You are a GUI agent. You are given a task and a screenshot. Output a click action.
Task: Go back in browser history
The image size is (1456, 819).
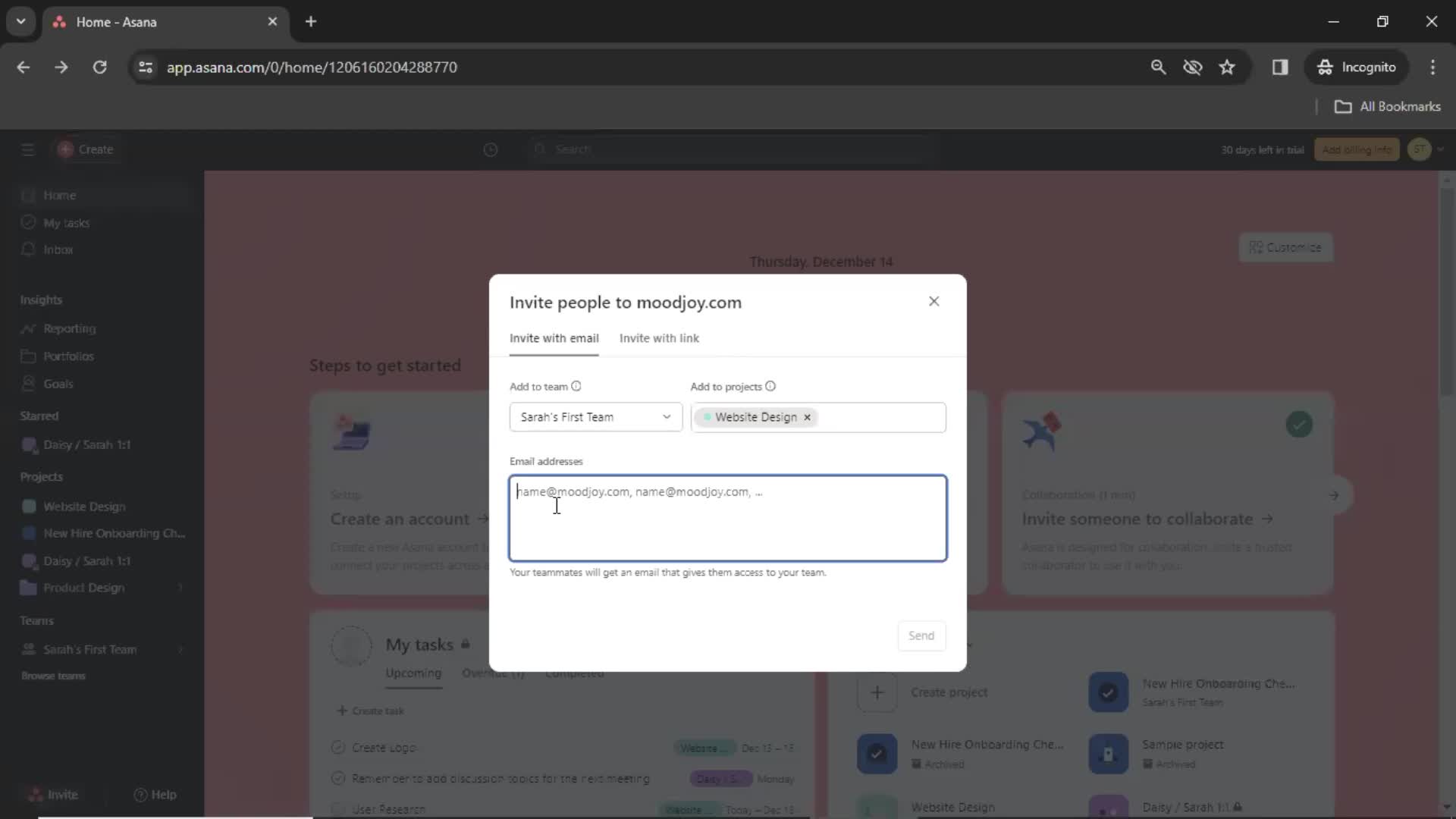click(24, 67)
